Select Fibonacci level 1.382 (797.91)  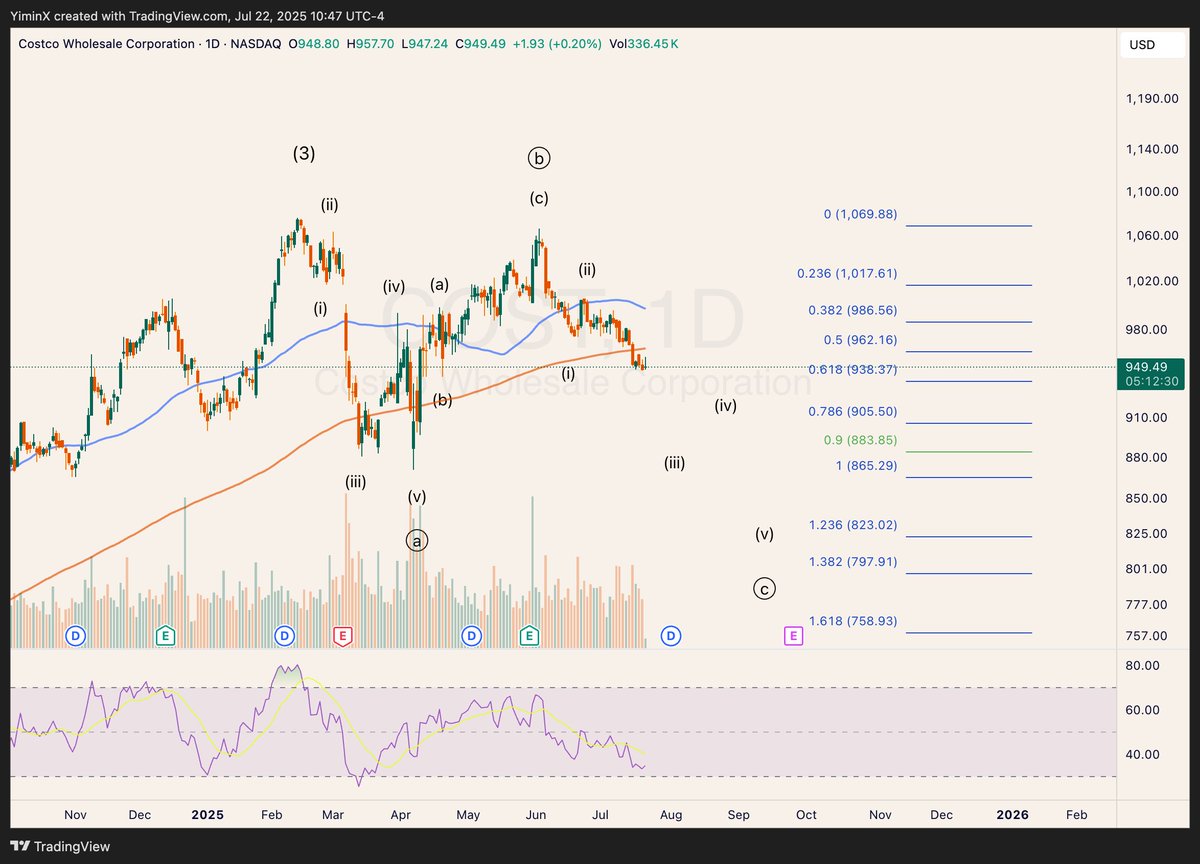pyautogui.click(x=853, y=562)
